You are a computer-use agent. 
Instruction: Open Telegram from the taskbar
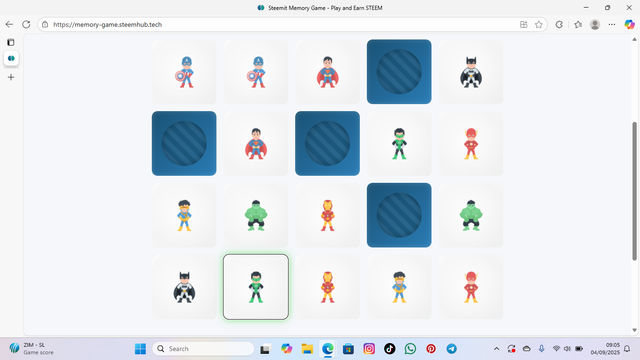tap(451, 349)
